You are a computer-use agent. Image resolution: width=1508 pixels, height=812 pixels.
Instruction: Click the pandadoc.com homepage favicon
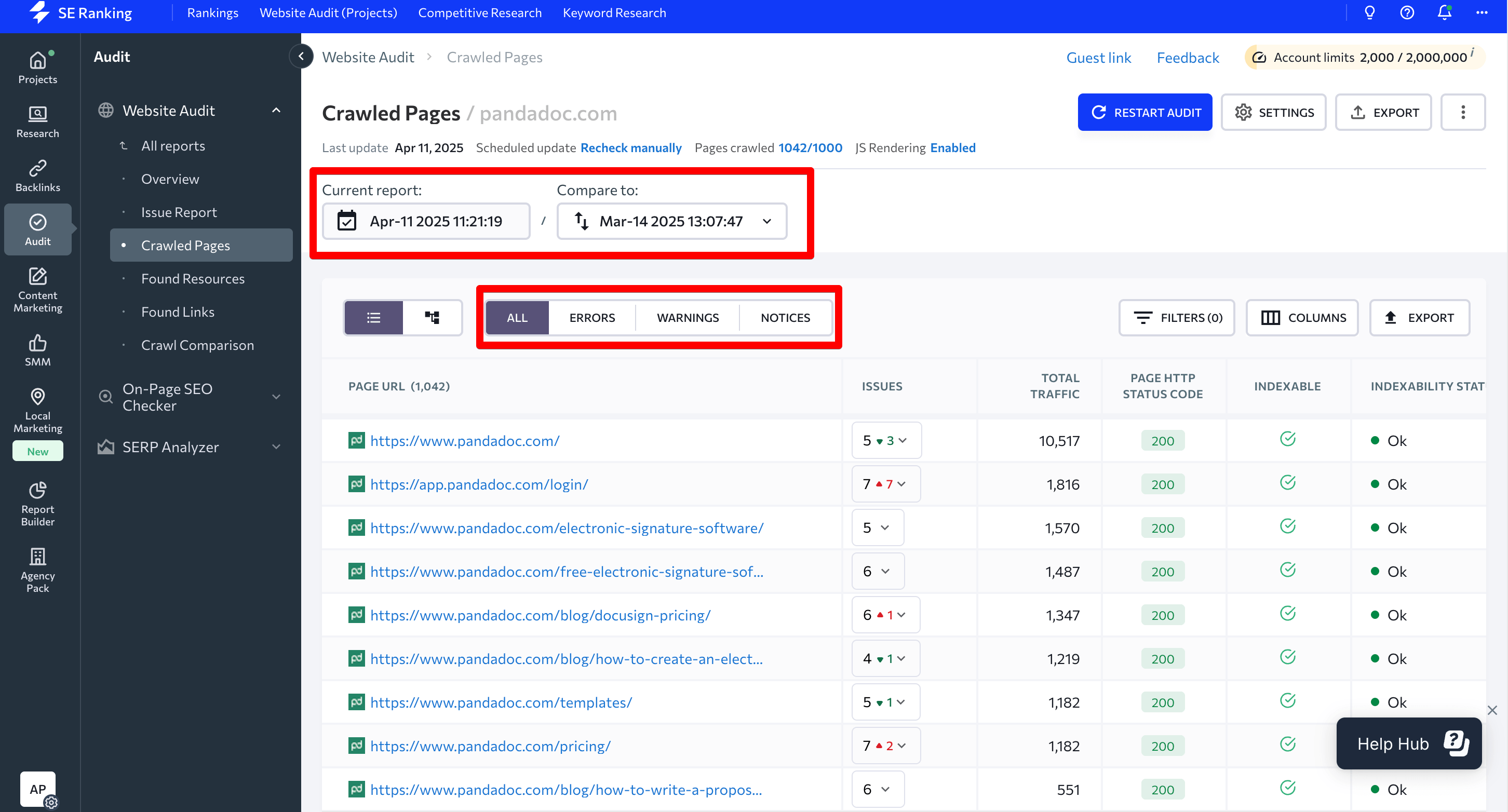pyautogui.click(x=357, y=440)
